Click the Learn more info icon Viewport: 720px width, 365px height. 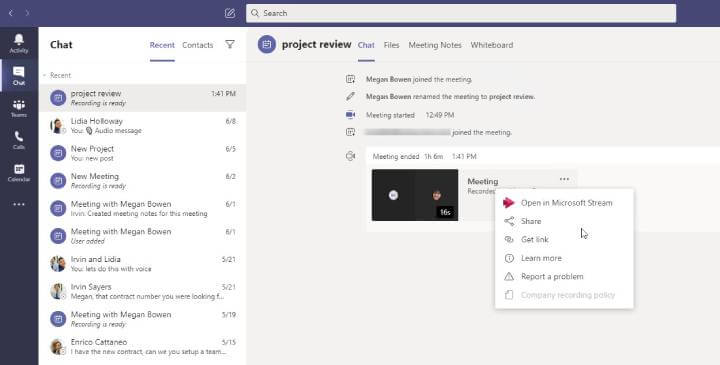pyautogui.click(x=509, y=258)
